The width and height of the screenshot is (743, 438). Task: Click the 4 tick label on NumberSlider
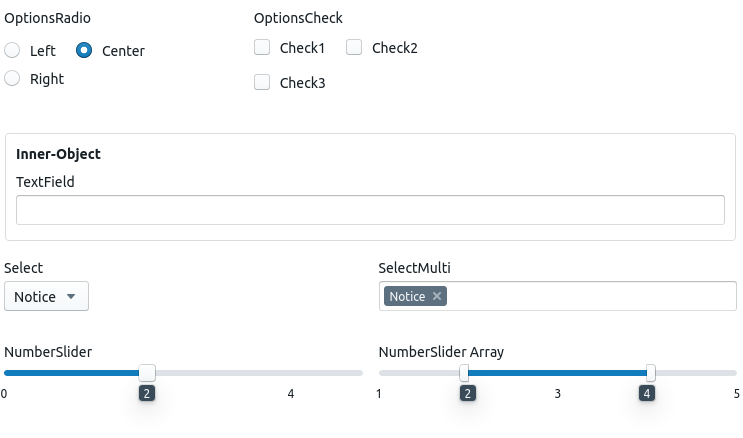(x=291, y=394)
